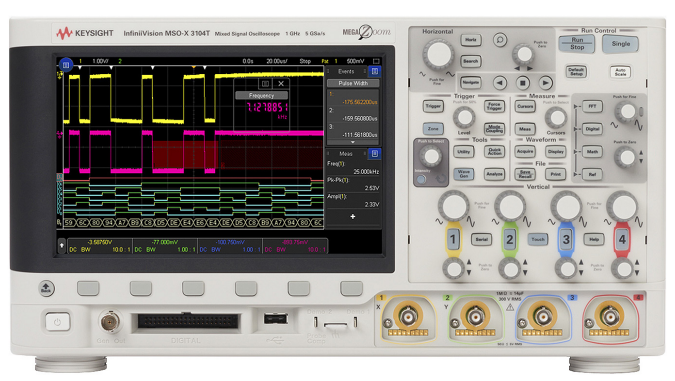Open the Pulse Width selector in the Events panel
This screenshot has height=381, width=675.
pyautogui.click(x=353, y=83)
